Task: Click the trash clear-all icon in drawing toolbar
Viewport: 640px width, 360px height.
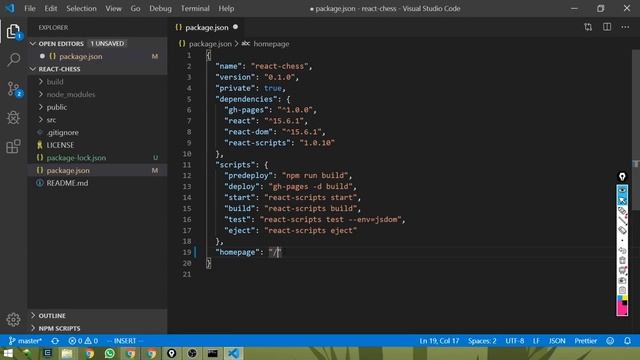Action: tap(622, 260)
